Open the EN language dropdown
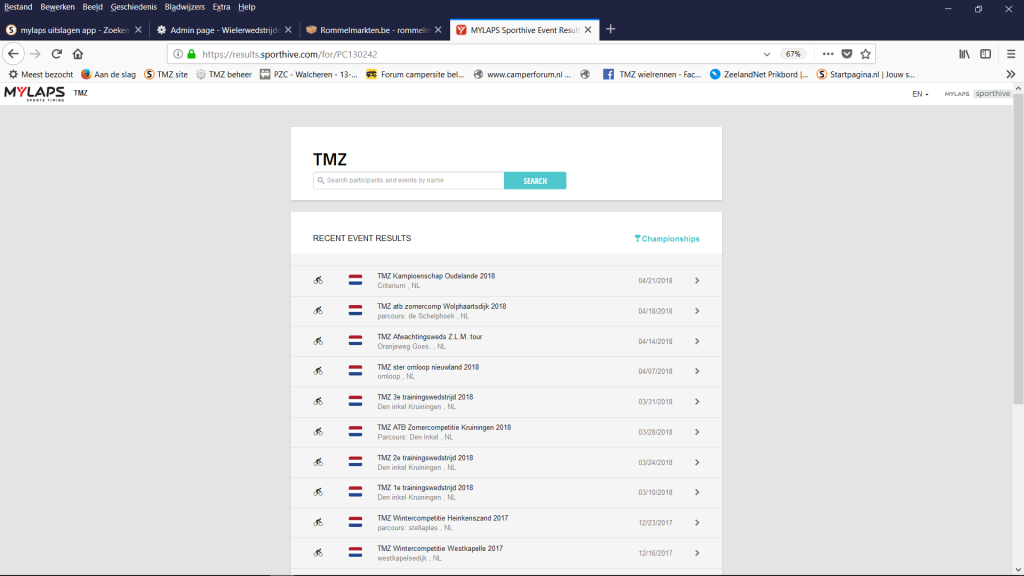 click(920, 94)
